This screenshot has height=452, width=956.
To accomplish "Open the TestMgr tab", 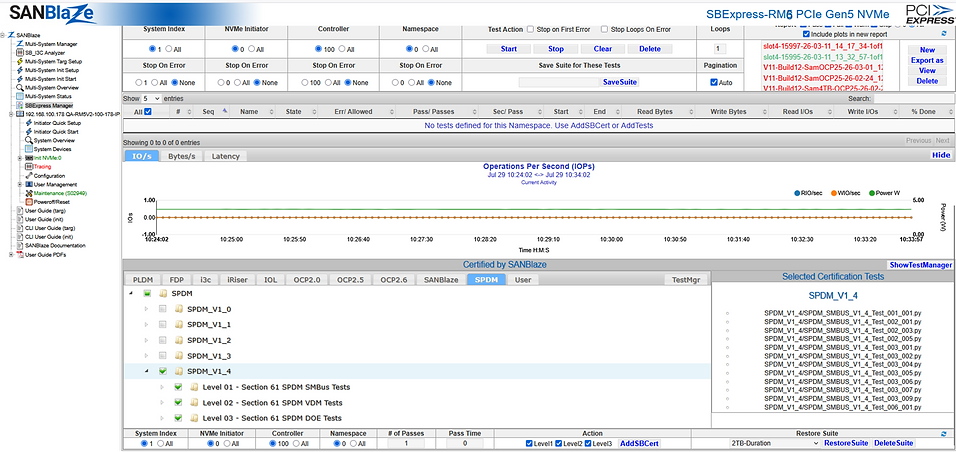I will 687,280.
